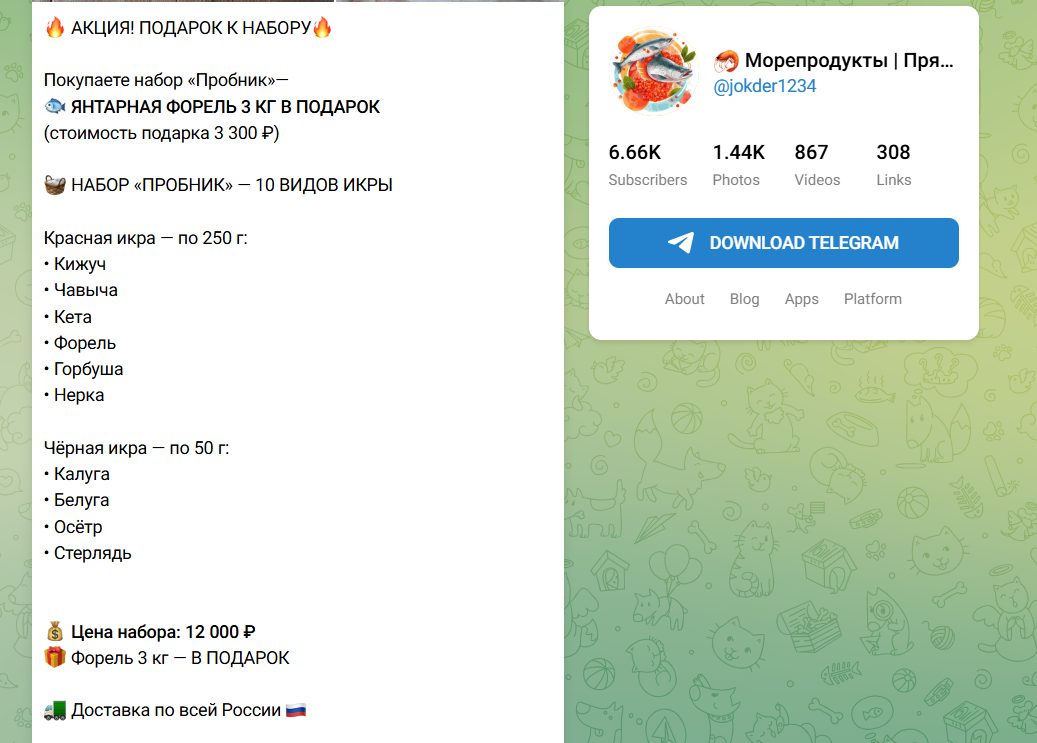Click the Download Telegram button
The width and height of the screenshot is (1037, 743).
784,243
